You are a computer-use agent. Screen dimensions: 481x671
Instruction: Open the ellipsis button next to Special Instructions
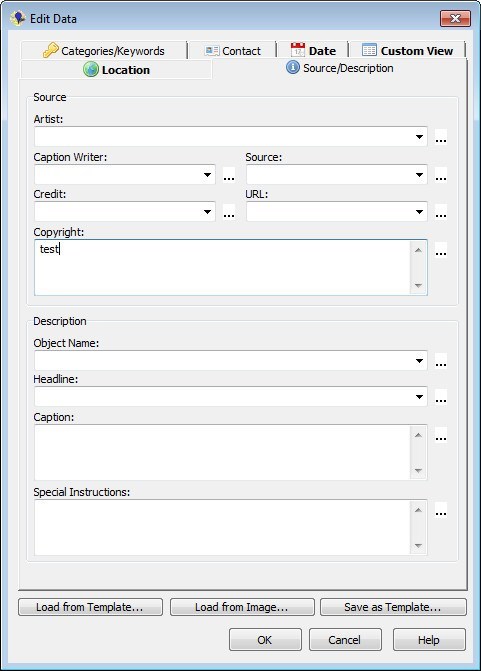point(441,510)
